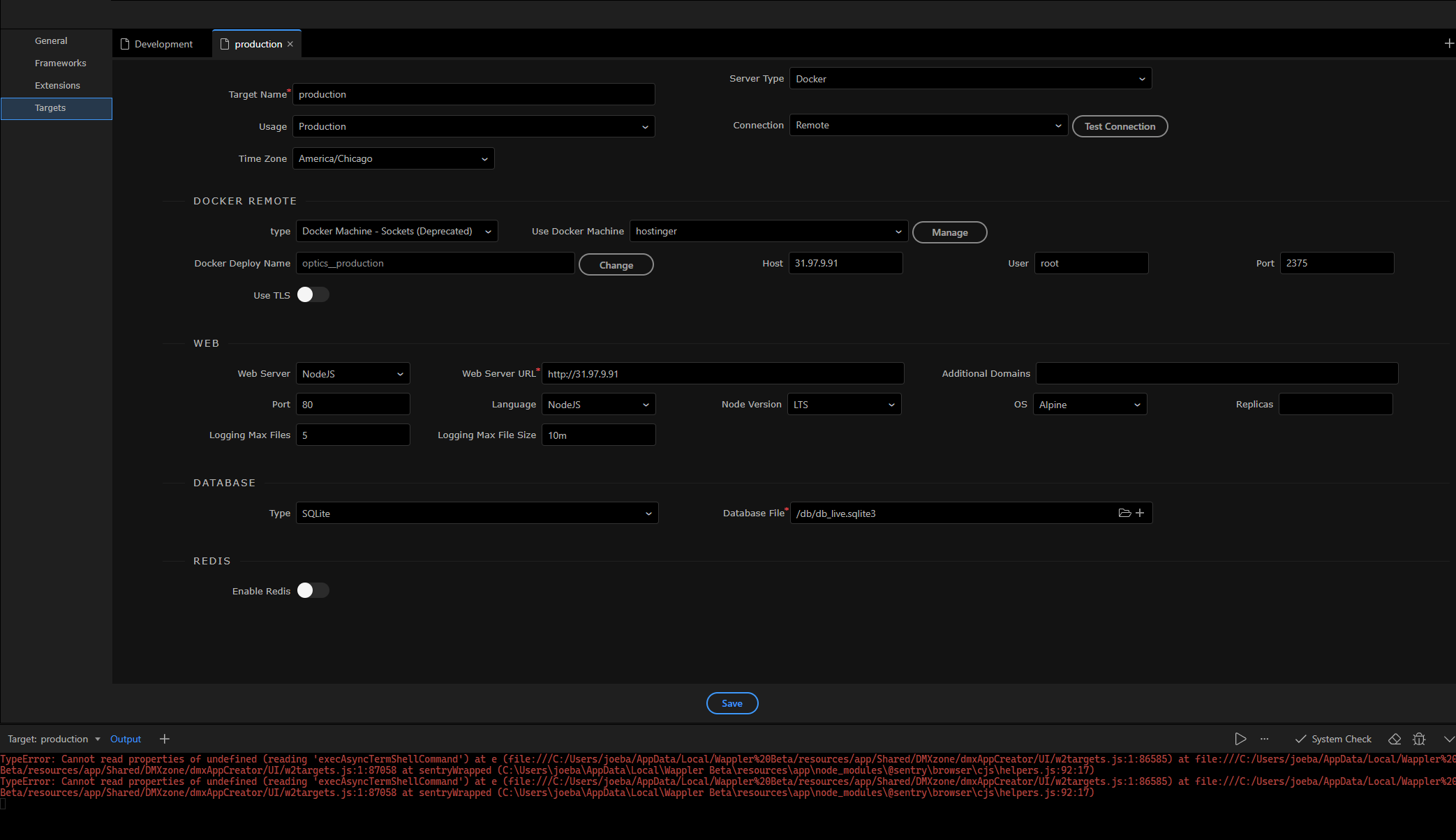The image size is (1456, 840).
Task: Open Database Type dropdown
Action: click(x=477, y=513)
